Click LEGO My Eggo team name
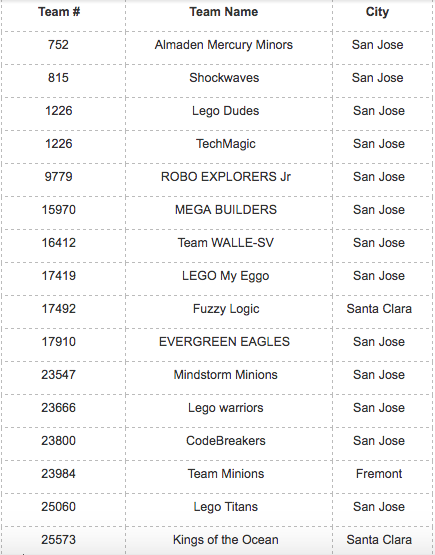The width and height of the screenshot is (435, 555). 225,276
